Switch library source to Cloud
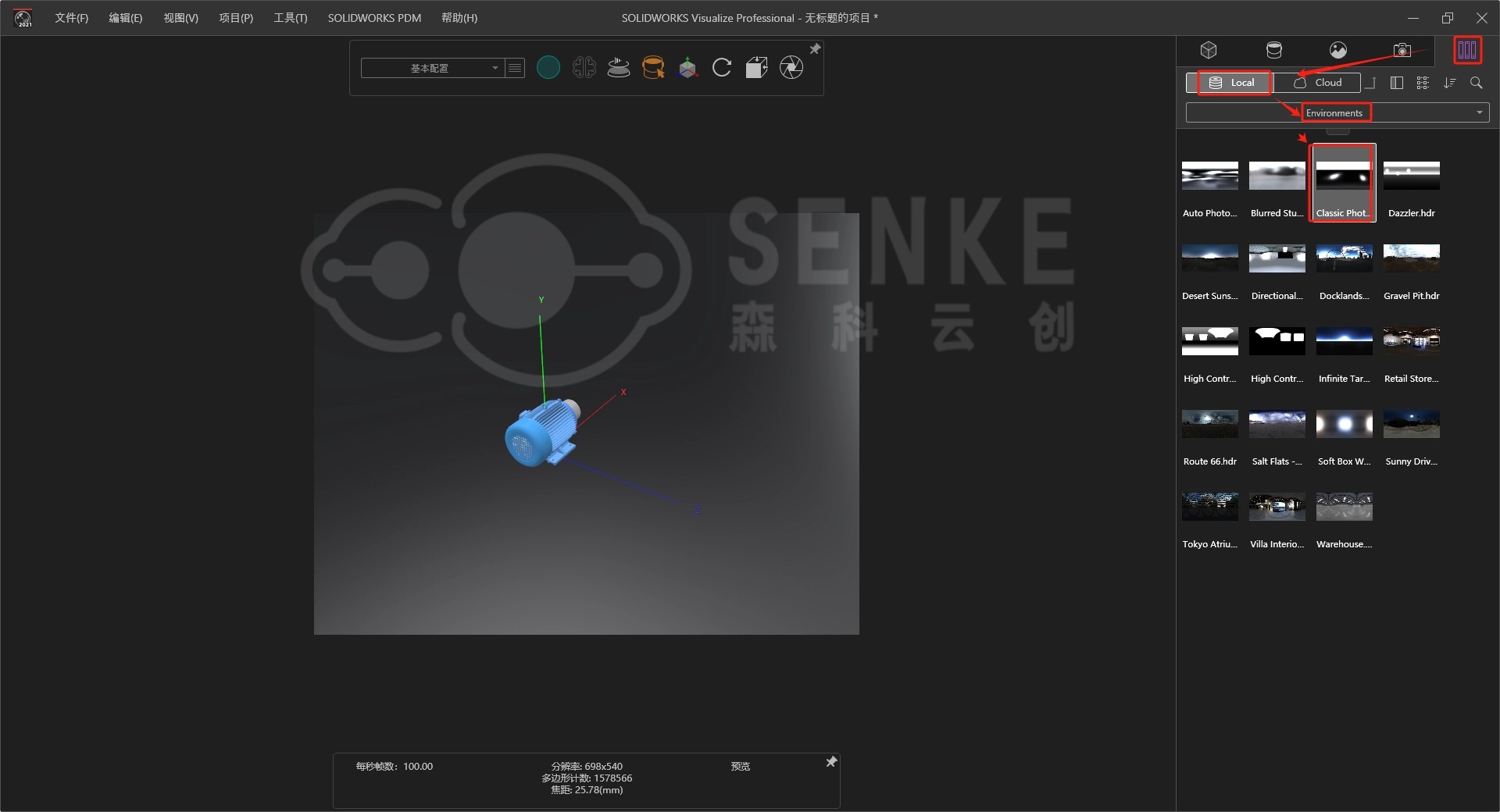 pos(1318,83)
